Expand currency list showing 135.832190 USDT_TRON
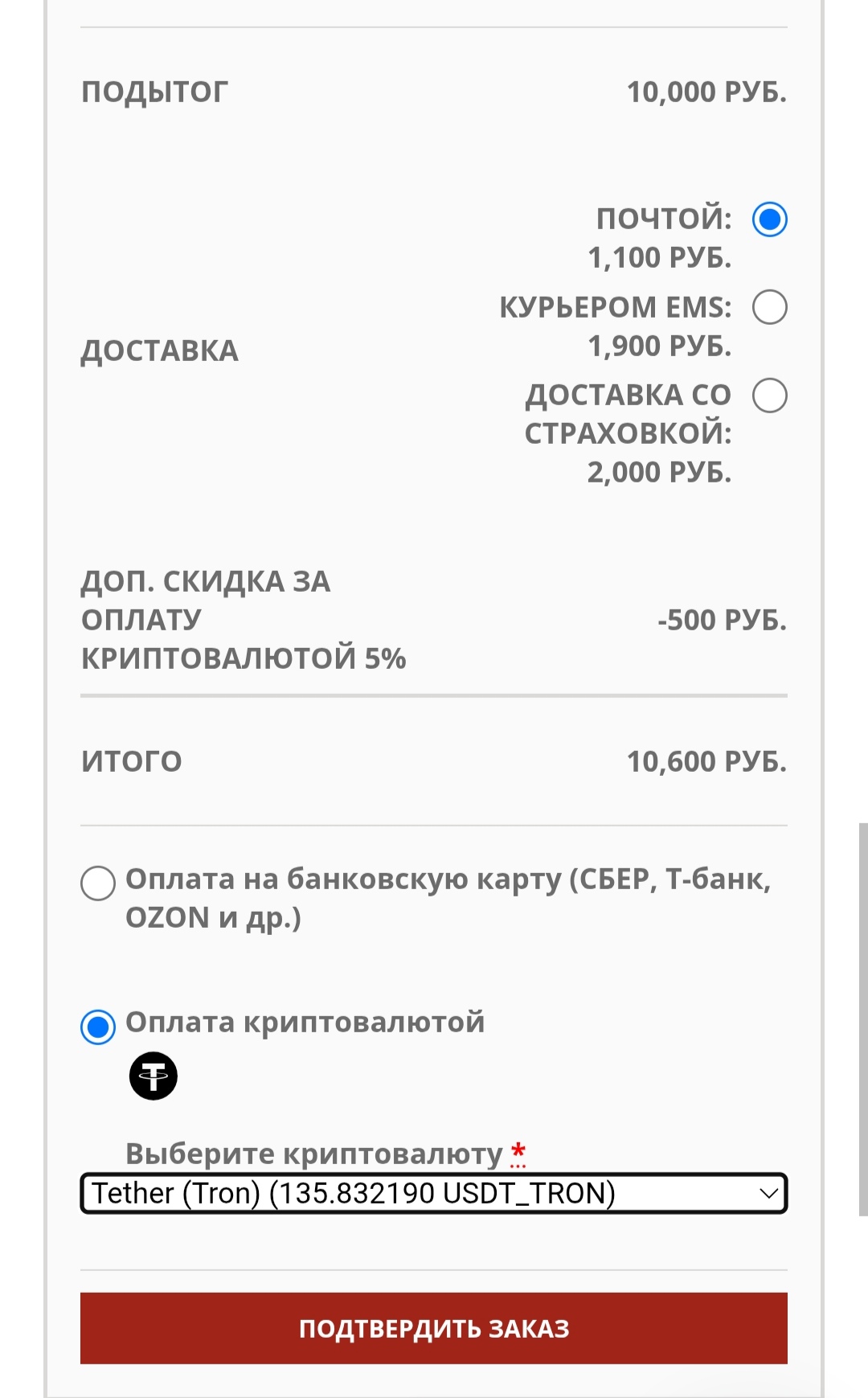The height and width of the screenshot is (1398, 868). tap(434, 1193)
